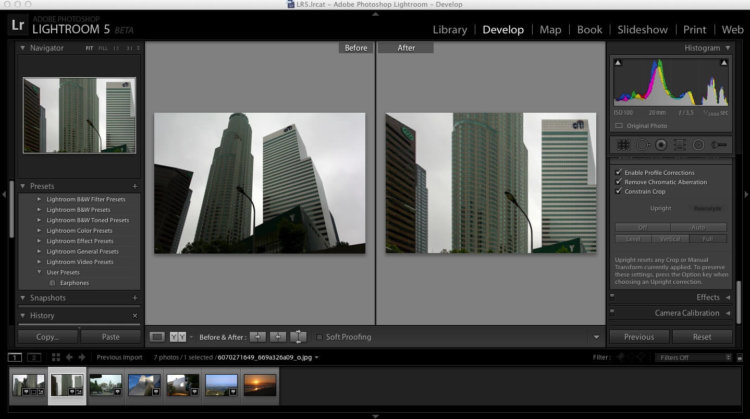750x419 pixels.
Task: Create a new snapshot with plus icon
Action: 135,298
